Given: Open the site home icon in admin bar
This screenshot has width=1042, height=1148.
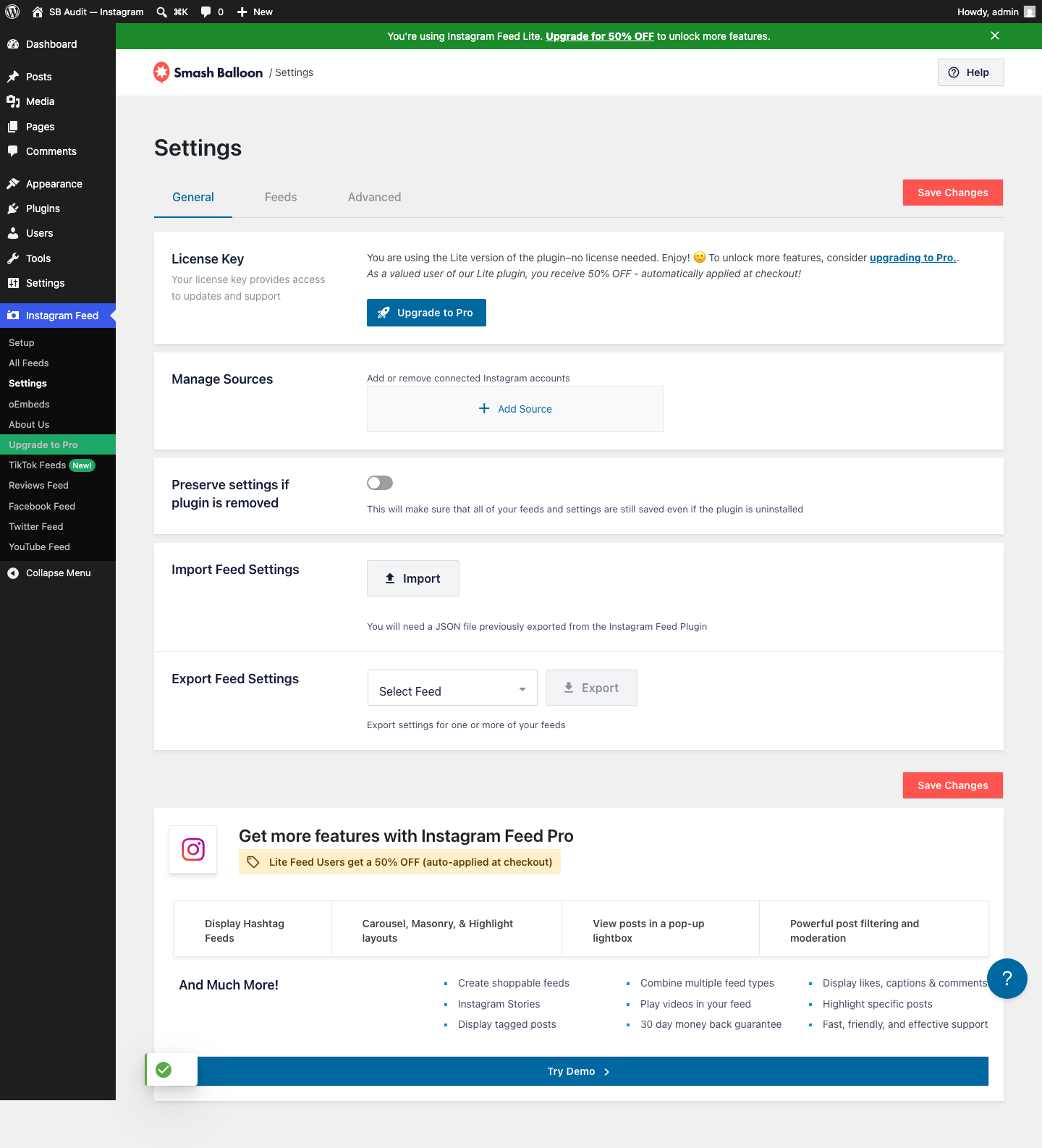Looking at the screenshot, I should click(x=38, y=12).
